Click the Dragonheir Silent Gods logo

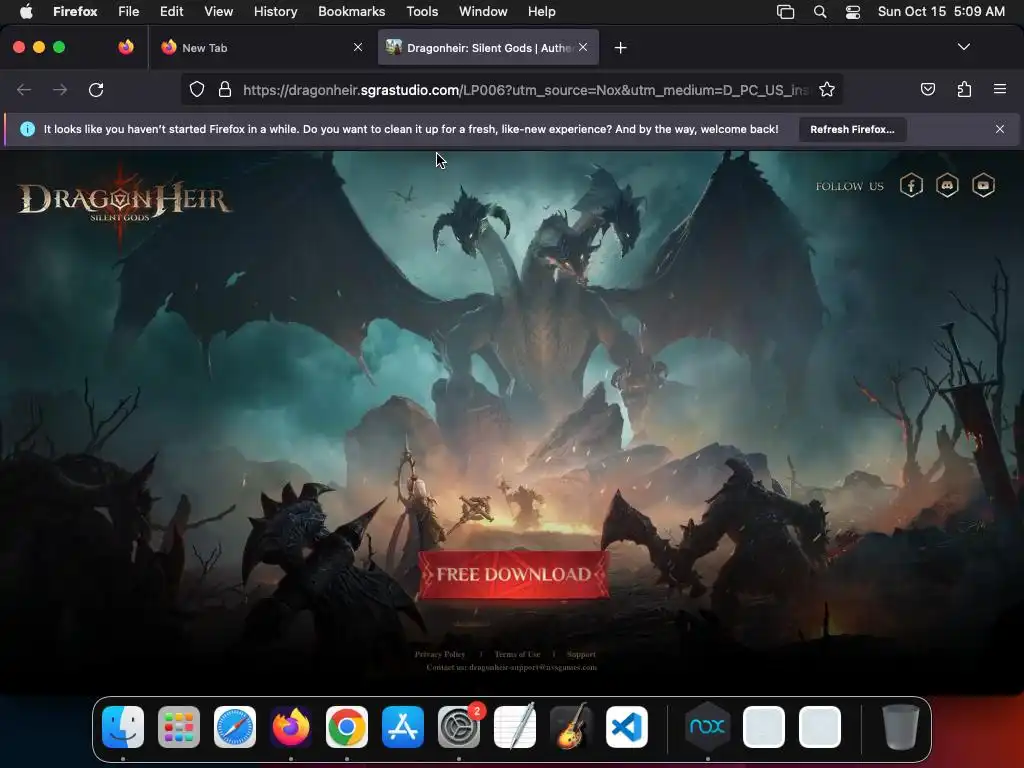tap(123, 202)
